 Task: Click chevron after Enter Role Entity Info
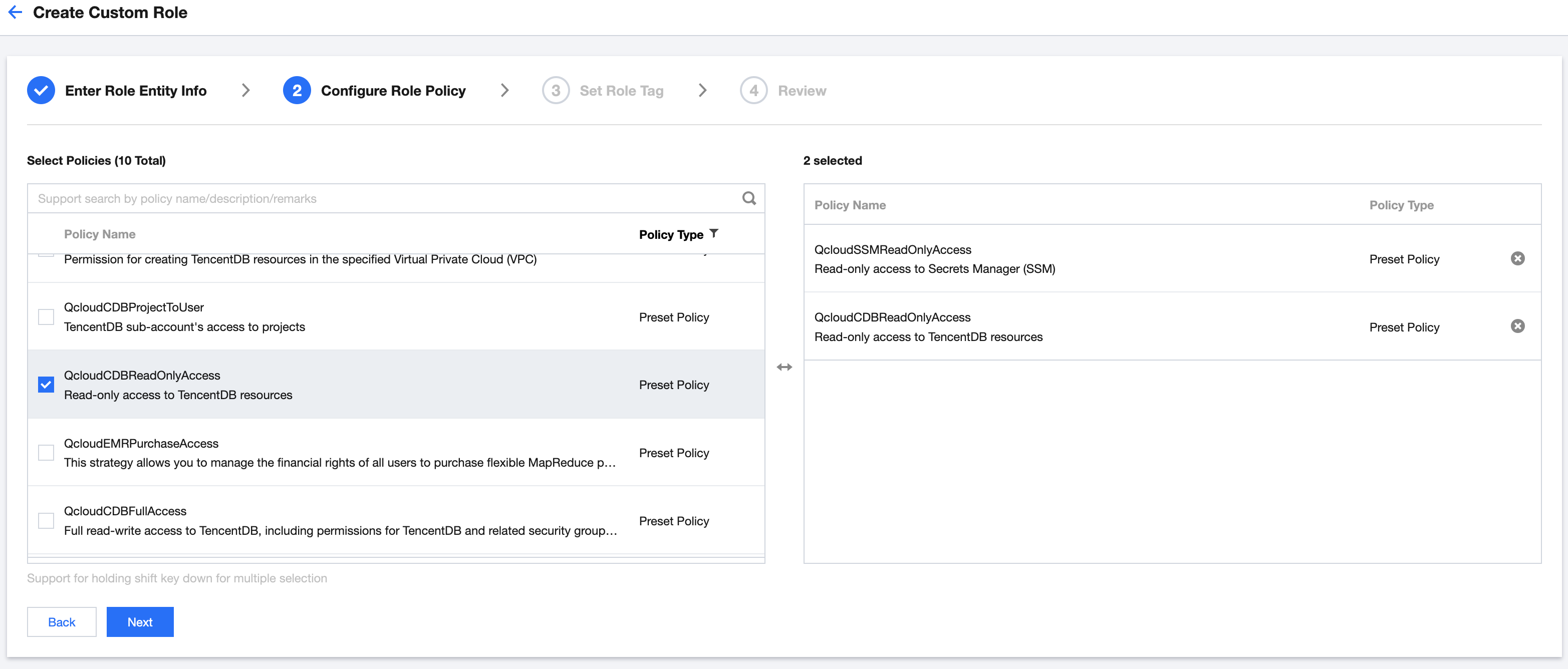(x=245, y=91)
